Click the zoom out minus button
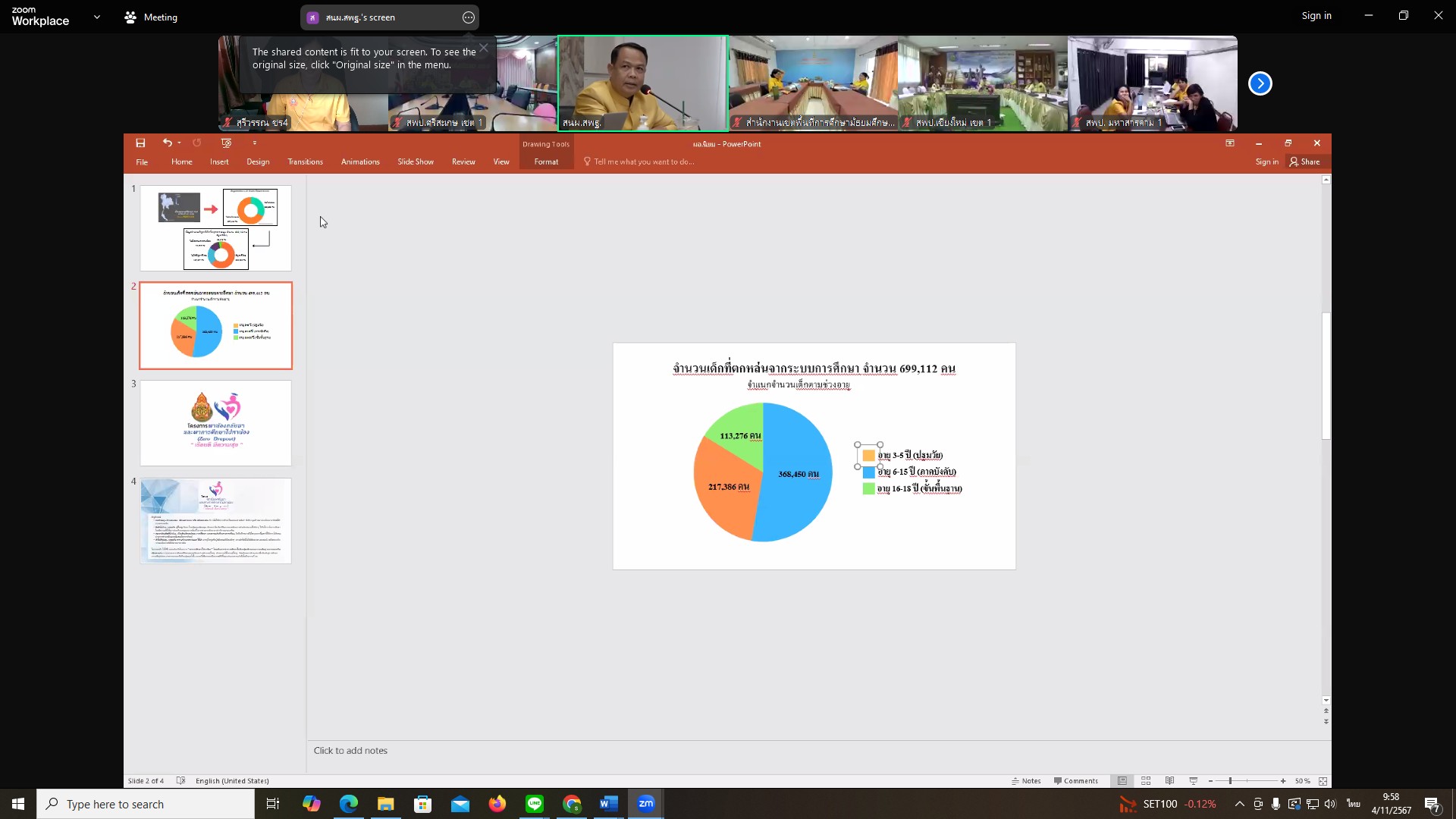This screenshot has height=819, width=1456. (1210, 781)
